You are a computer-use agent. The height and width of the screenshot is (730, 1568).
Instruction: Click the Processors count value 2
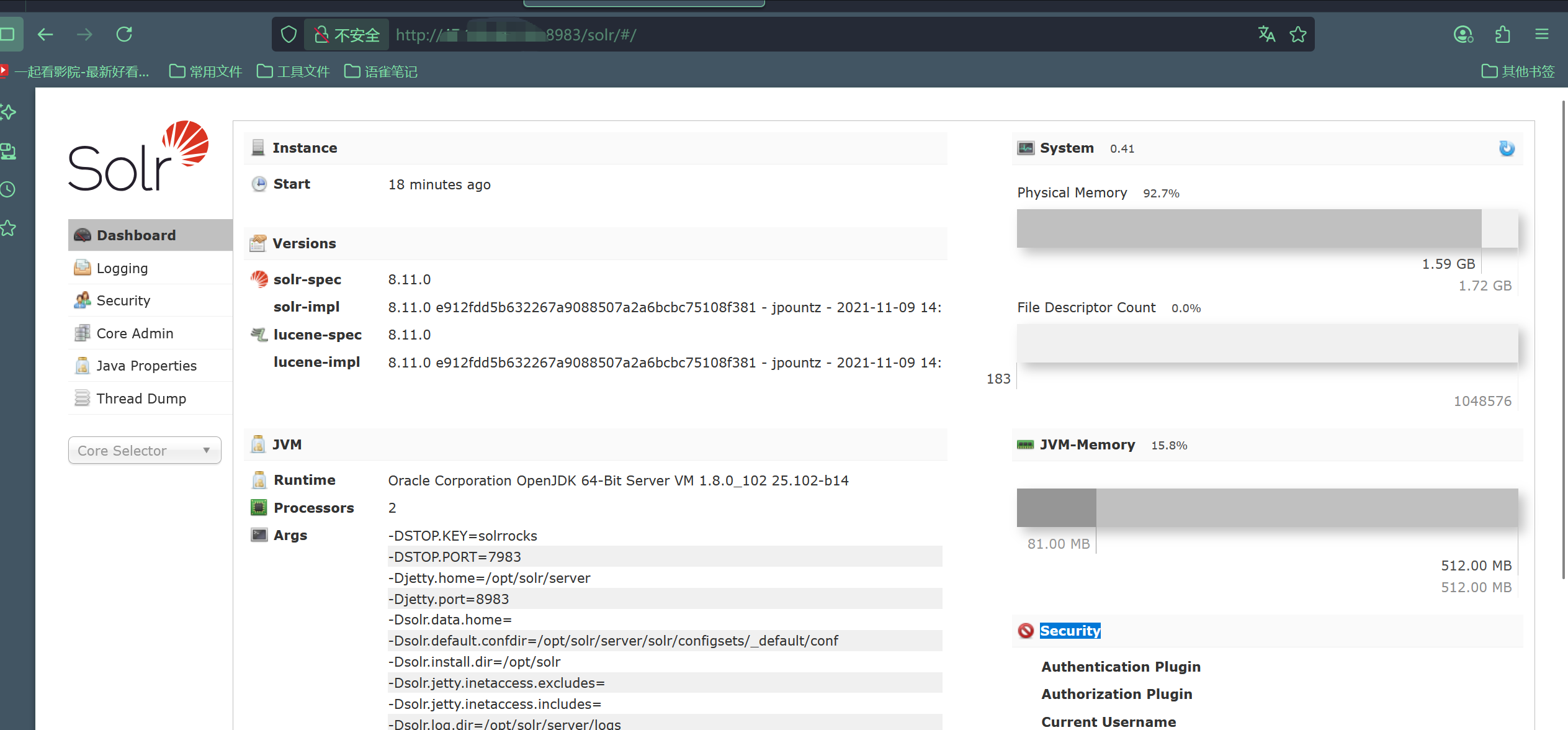tap(392, 508)
